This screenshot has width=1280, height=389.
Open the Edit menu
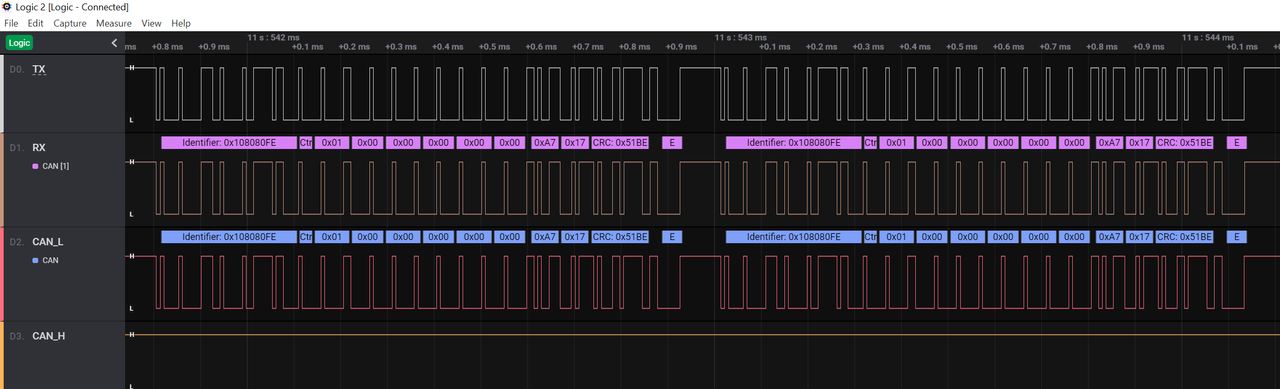coord(35,23)
